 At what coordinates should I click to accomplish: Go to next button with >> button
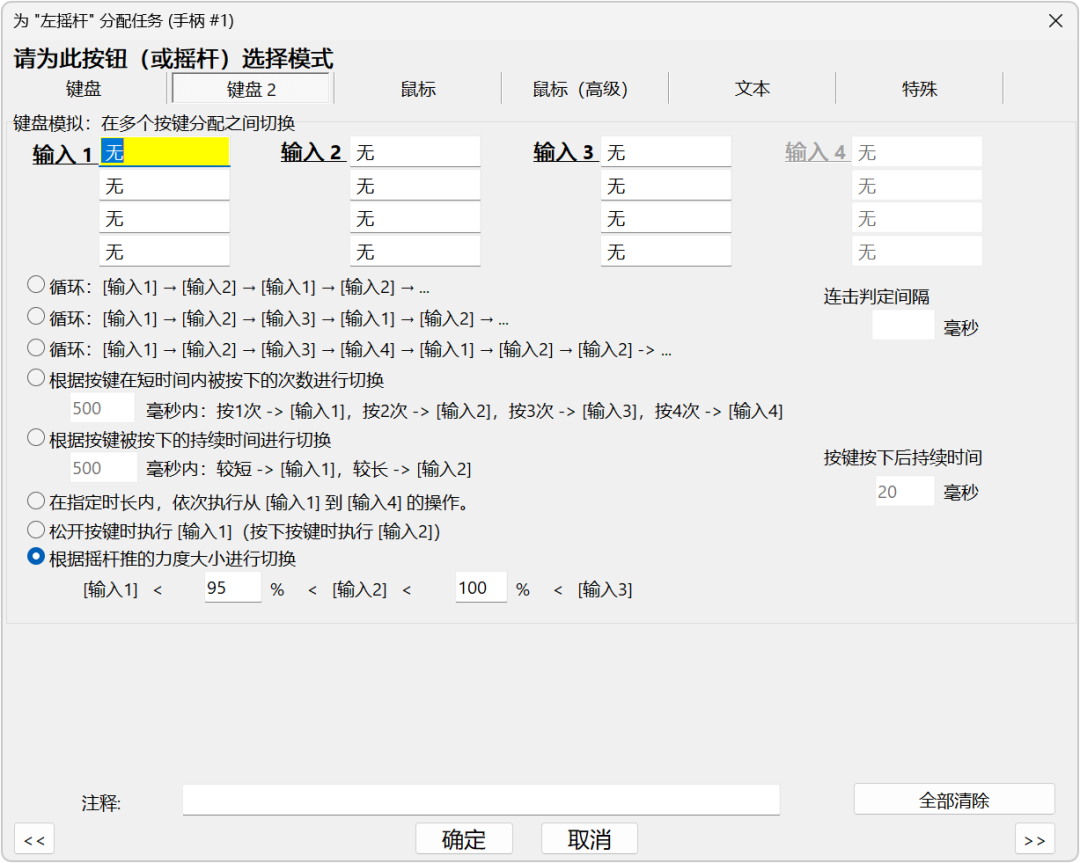point(1035,839)
